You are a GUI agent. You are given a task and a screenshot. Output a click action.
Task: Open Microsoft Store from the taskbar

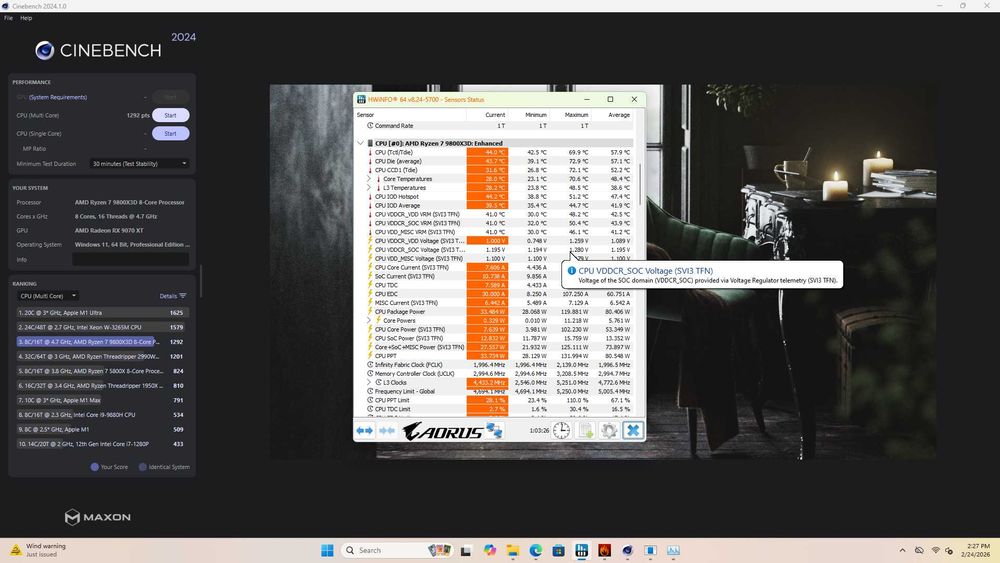tap(559, 550)
